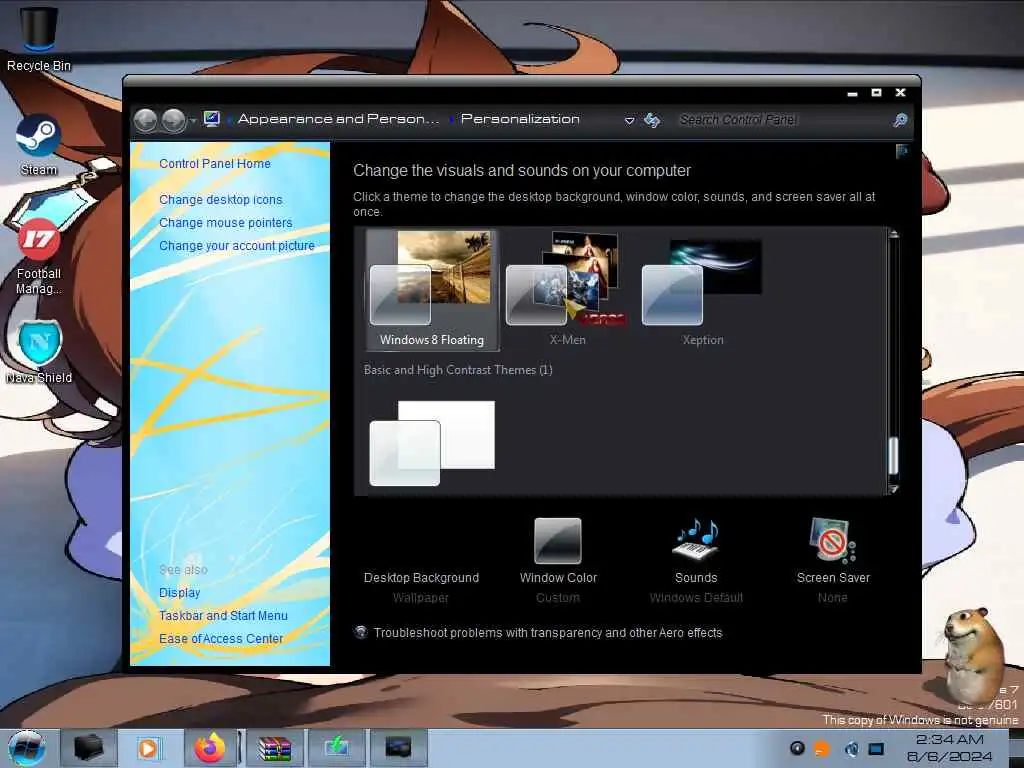Open Ease of Access Center link
This screenshot has width=1024, height=768.
click(221, 638)
